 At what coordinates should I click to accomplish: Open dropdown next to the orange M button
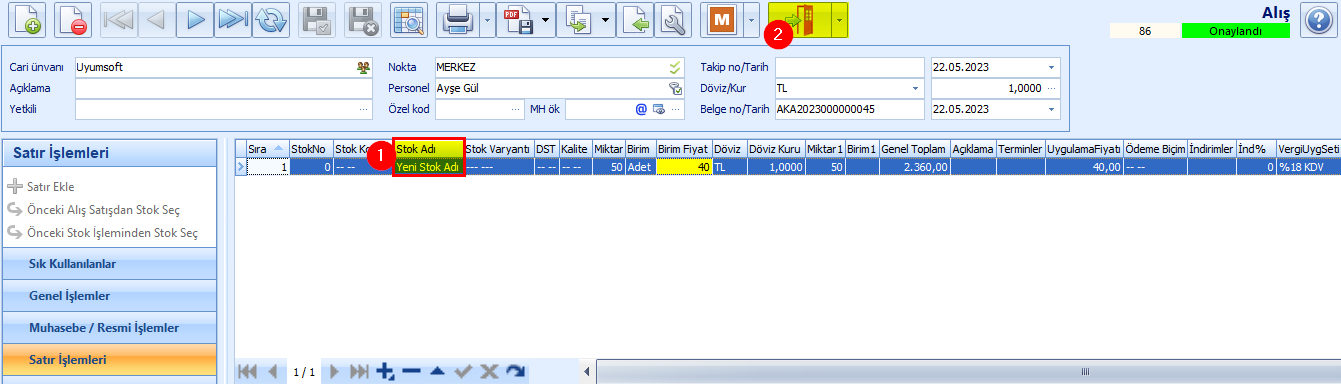click(x=750, y=19)
